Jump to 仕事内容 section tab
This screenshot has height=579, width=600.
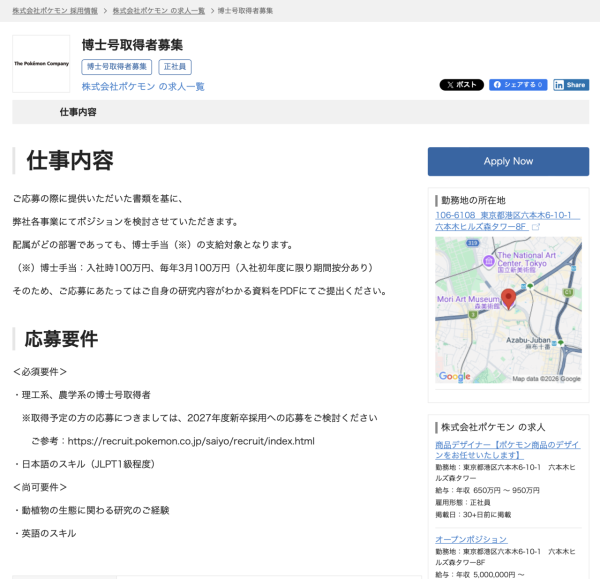coord(78,112)
